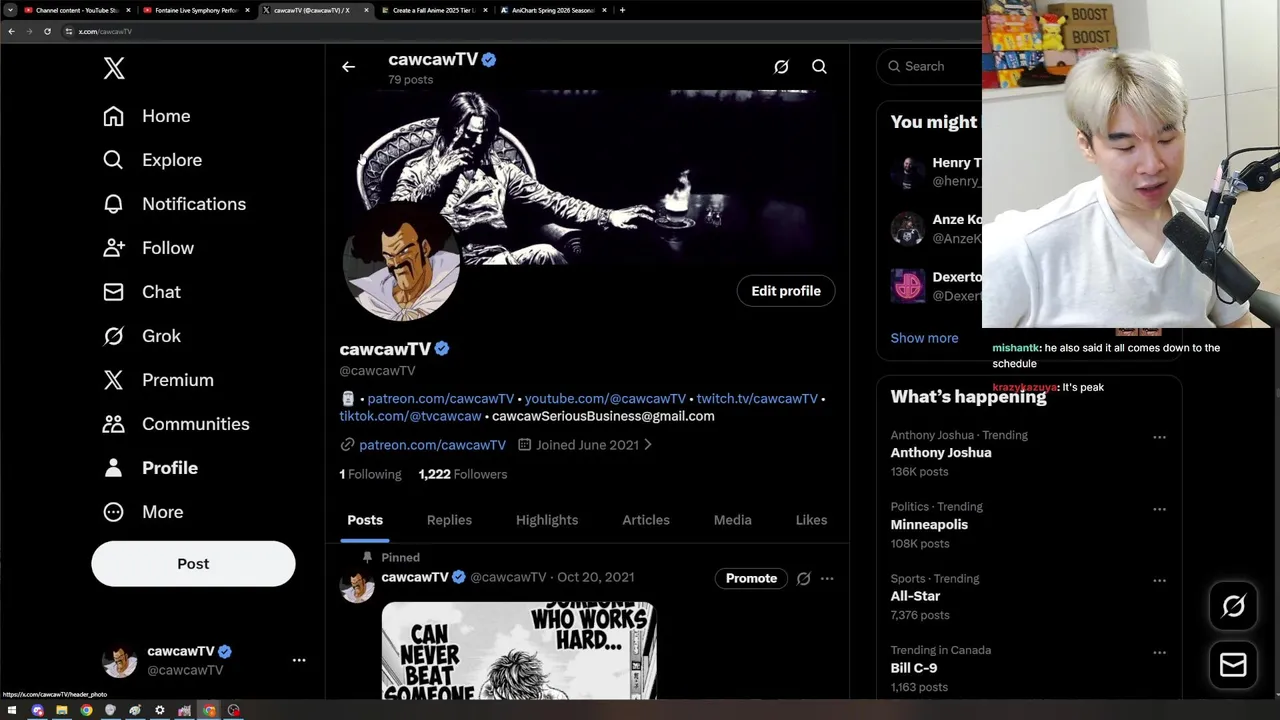The height and width of the screenshot is (720, 1280).
Task: Switch to the AniChart Spring 2026 tab
Action: pyautogui.click(x=552, y=10)
